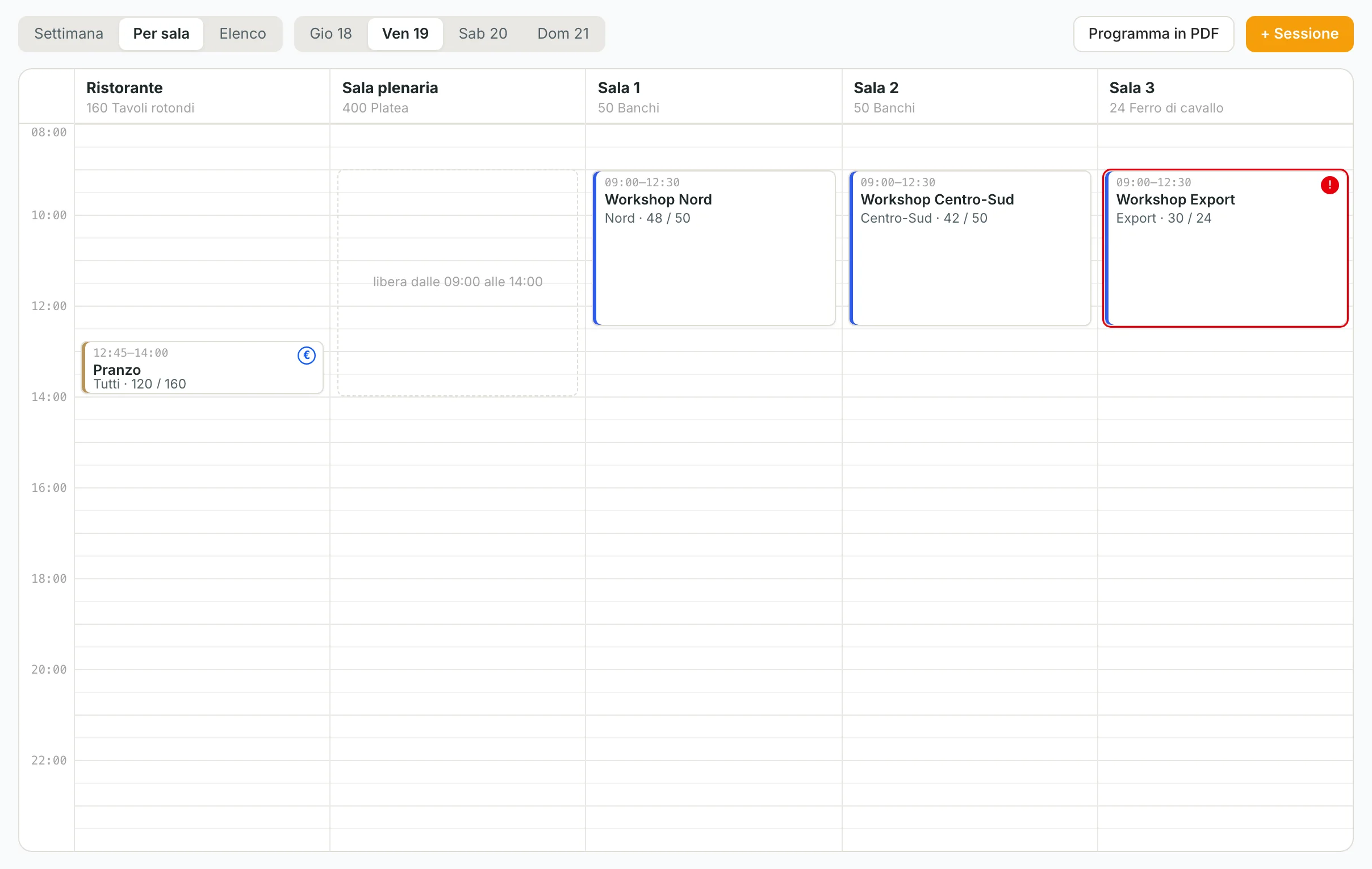The width and height of the screenshot is (1372, 869).
Task: Switch to Settimana view
Action: pos(69,34)
